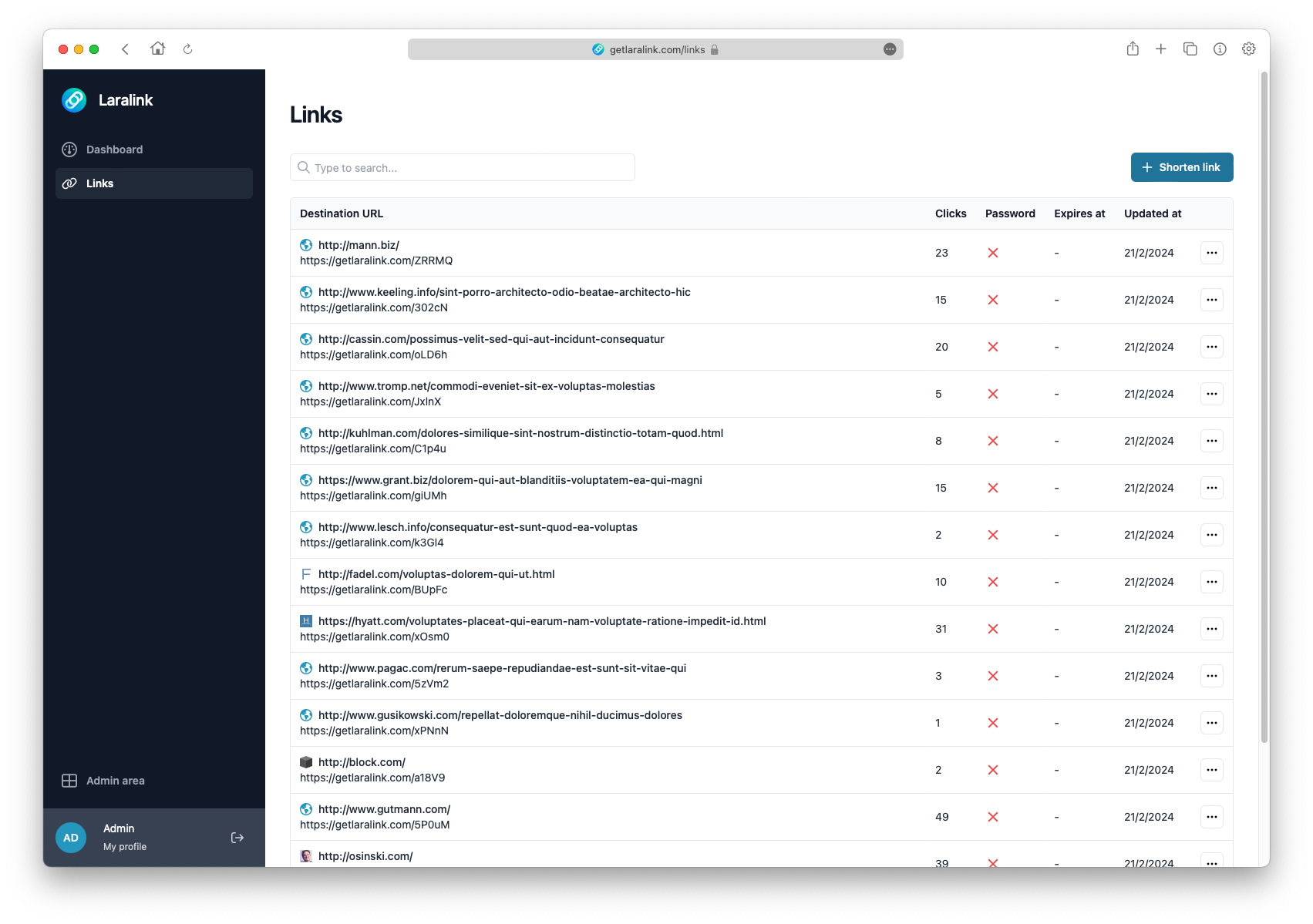Go to the Admin area
The height and width of the screenshot is (924, 1313).
[115, 781]
